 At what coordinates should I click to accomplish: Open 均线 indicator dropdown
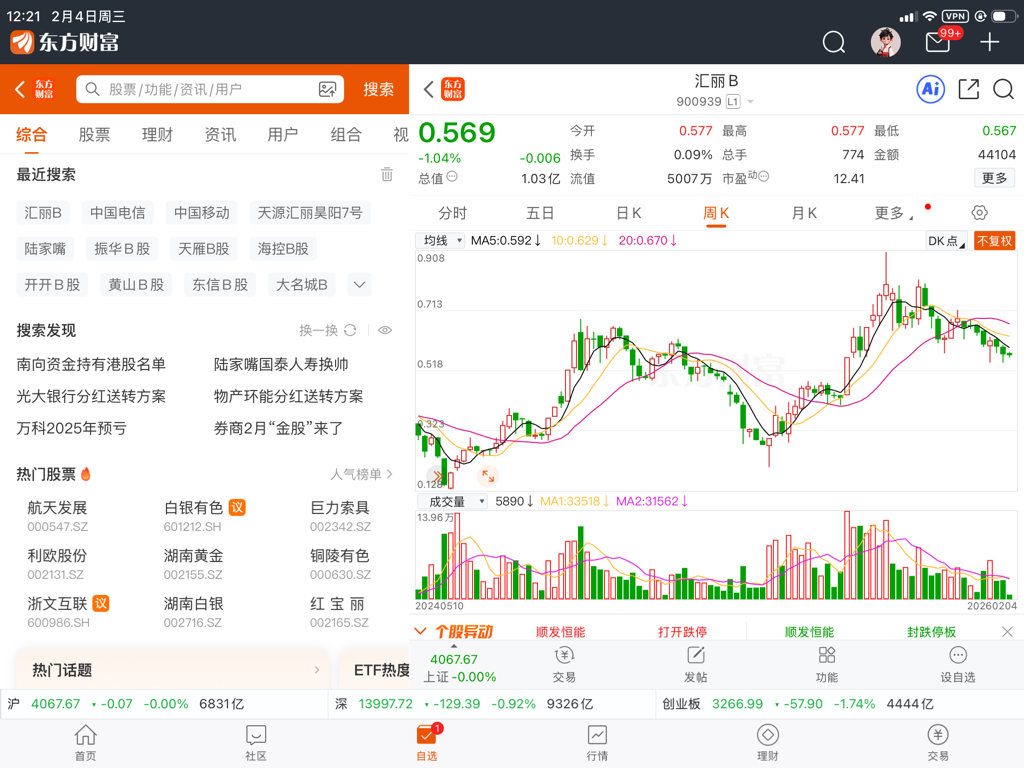tap(440, 240)
